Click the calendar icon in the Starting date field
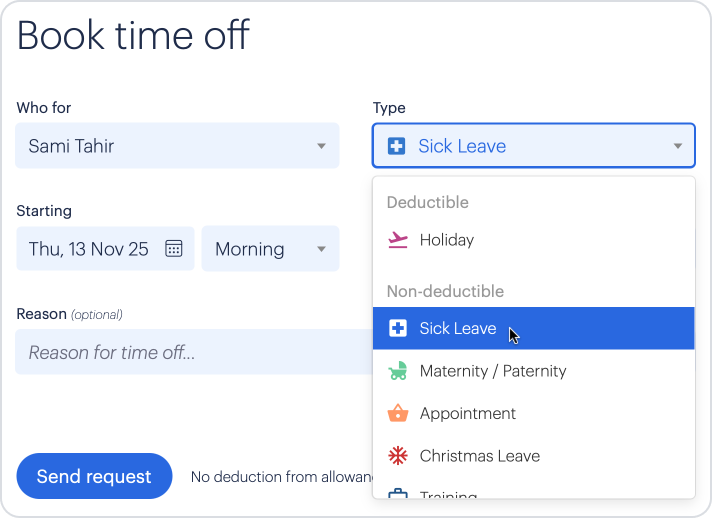The image size is (712, 518). pyautogui.click(x=173, y=249)
